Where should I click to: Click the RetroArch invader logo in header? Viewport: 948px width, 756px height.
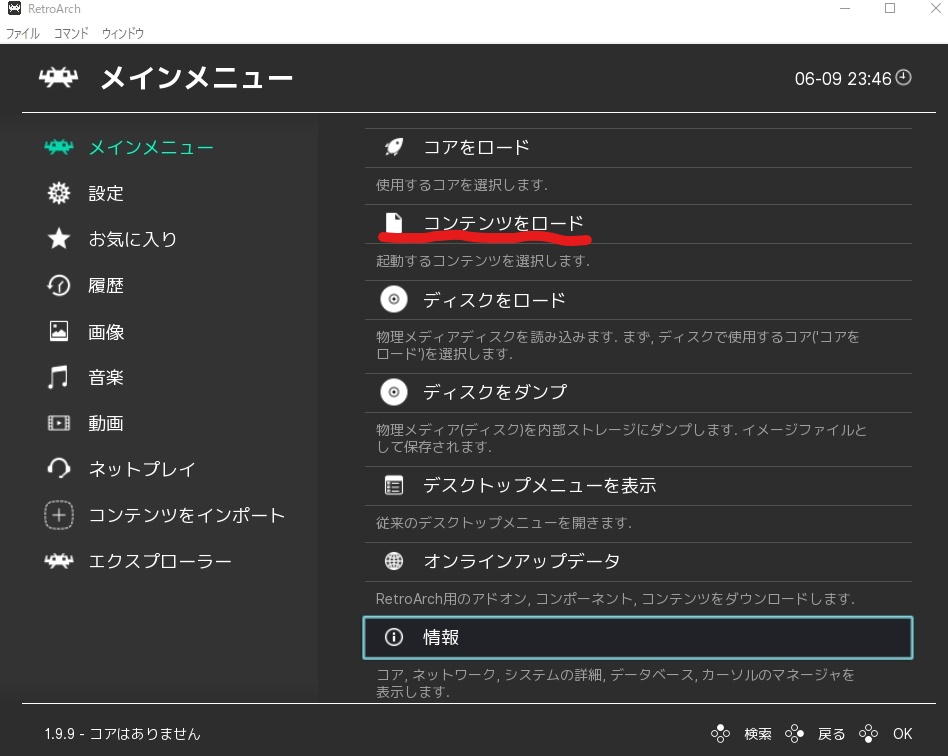59,77
